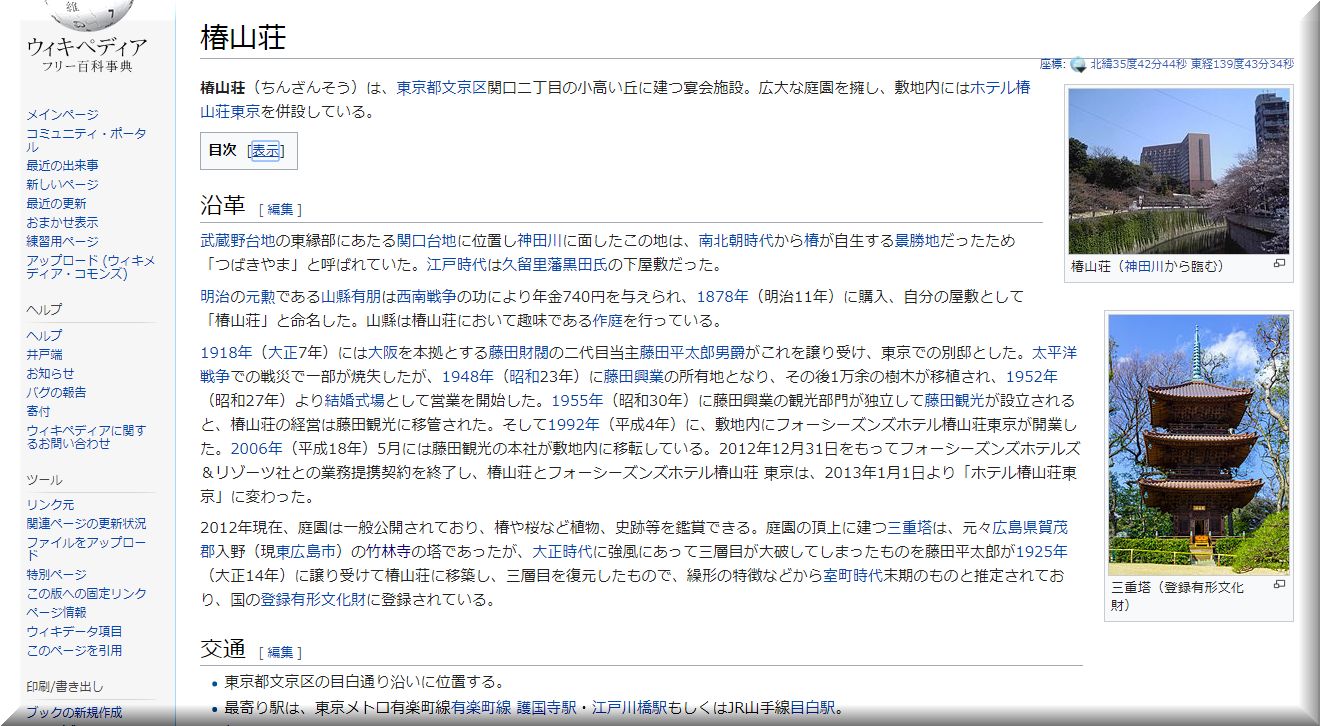Screen dimensions: 1320x726
Task: Follow the 室町時代 link
Action: (x=853, y=576)
